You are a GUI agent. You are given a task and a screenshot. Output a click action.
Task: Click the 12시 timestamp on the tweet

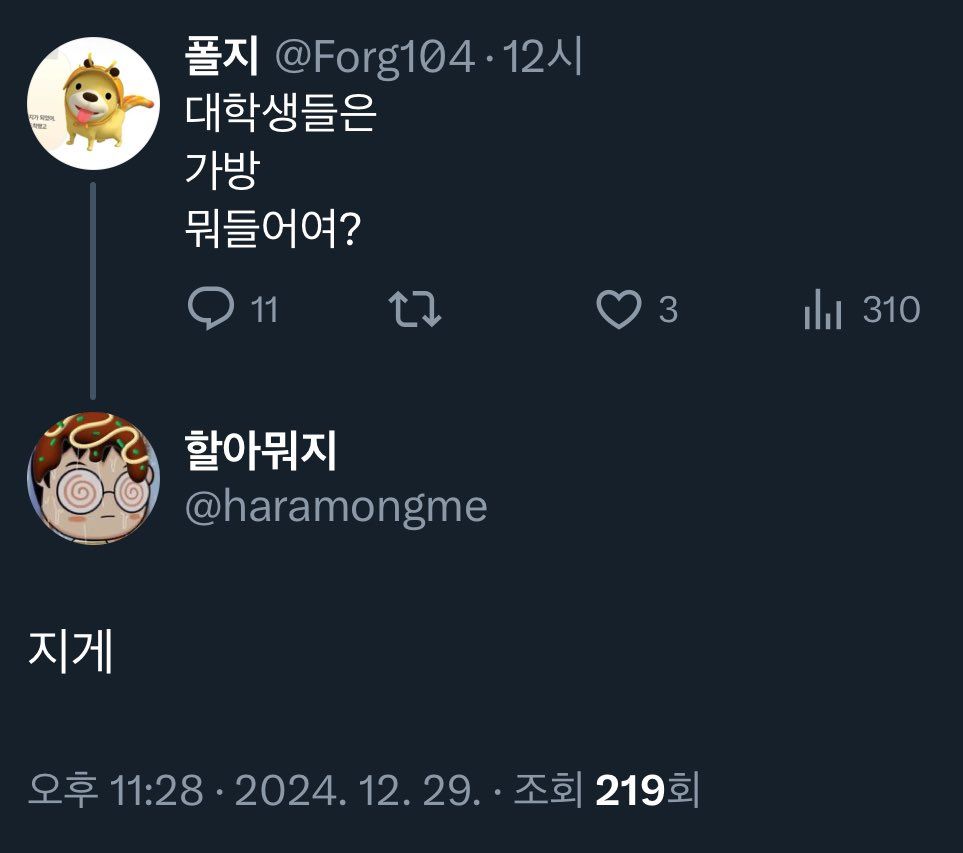[x=543, y=59]
